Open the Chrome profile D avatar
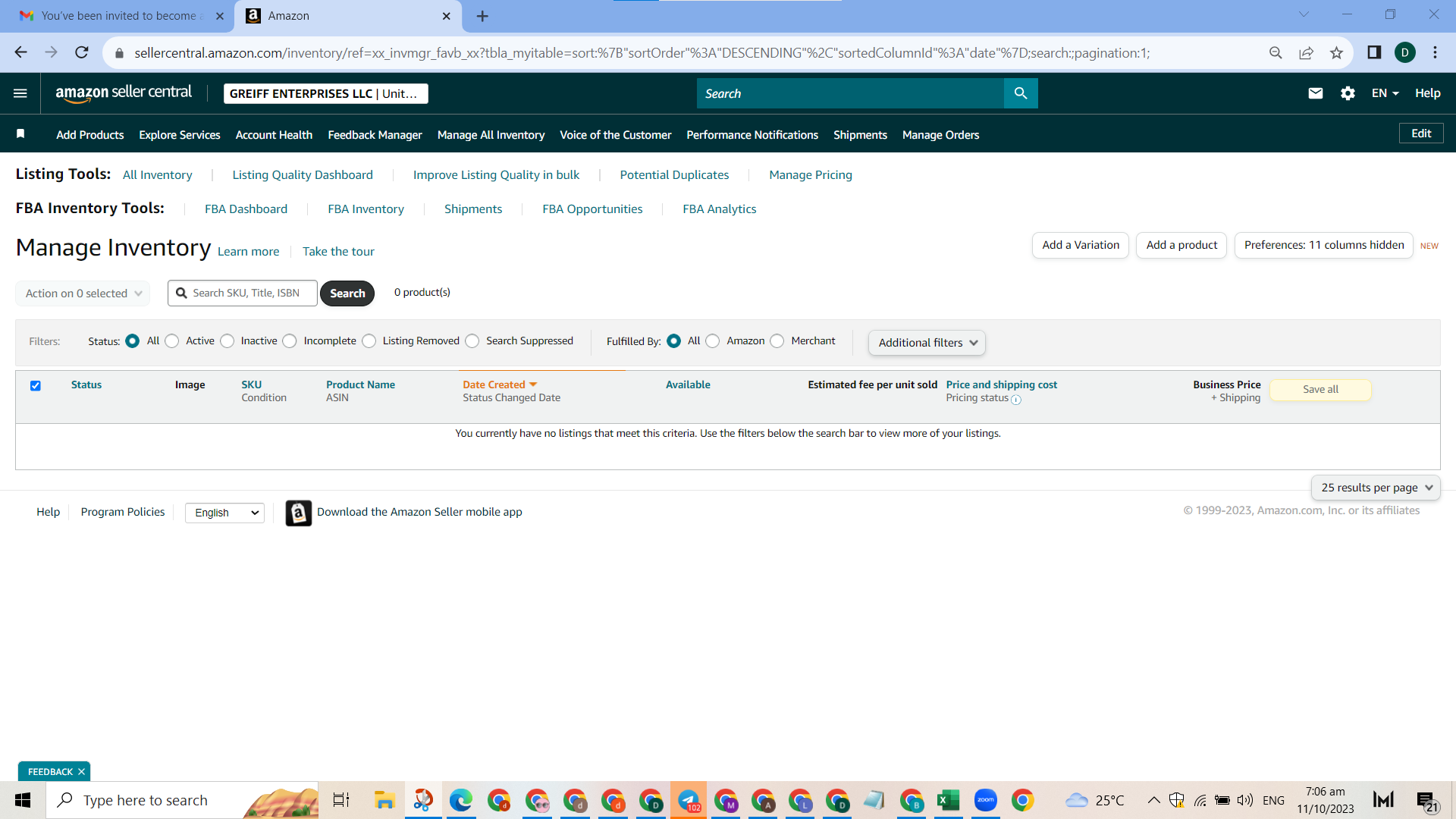The width and height of the screenshot is (1456, 819). click(x=1405, y=52)
